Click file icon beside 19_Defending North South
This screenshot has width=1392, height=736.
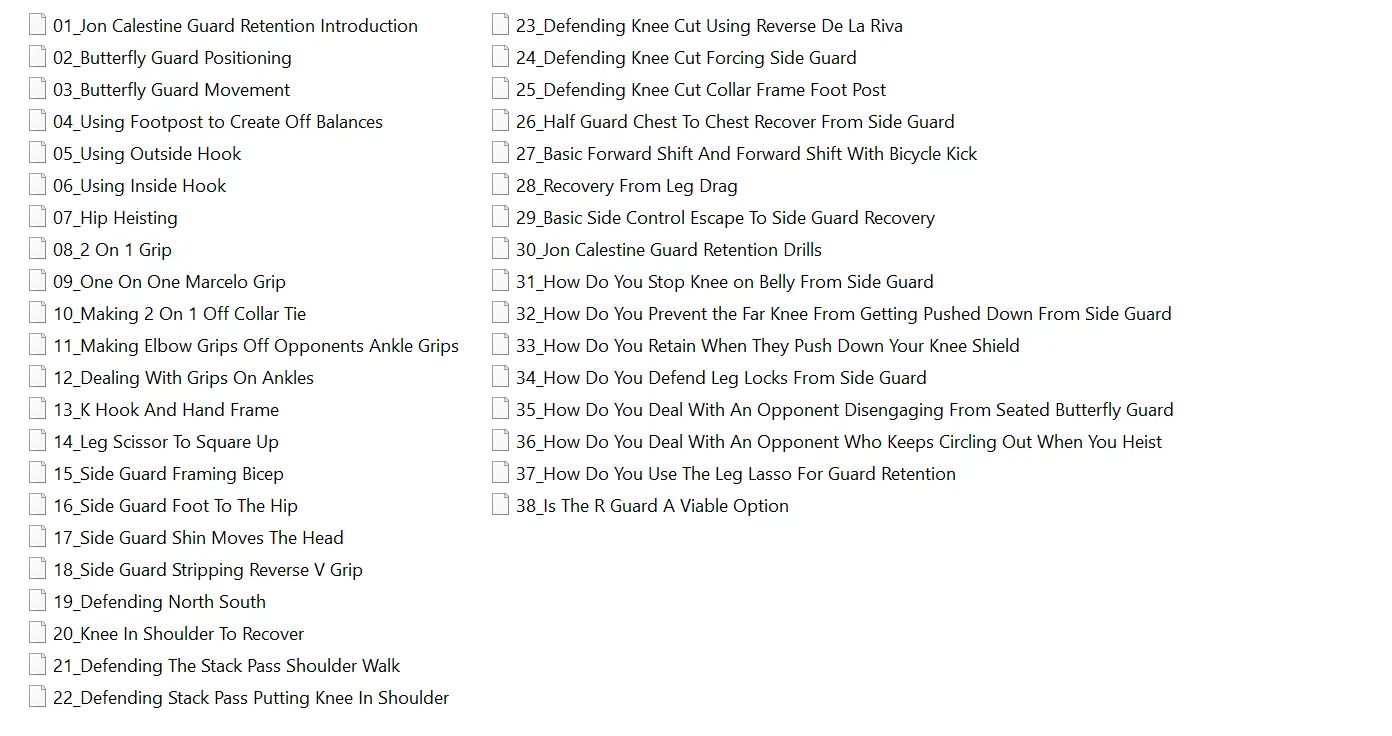[38, 602]
